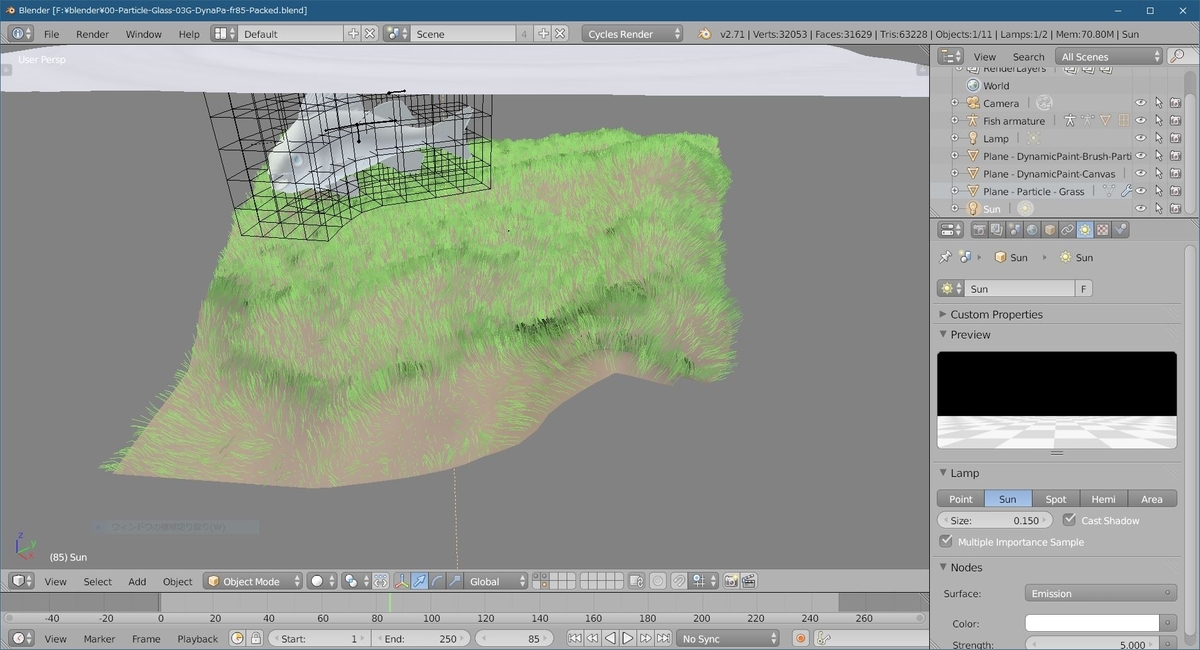Click the play animation button in timeline
The image size is (1200, 650).
click(x=627, y=638)
